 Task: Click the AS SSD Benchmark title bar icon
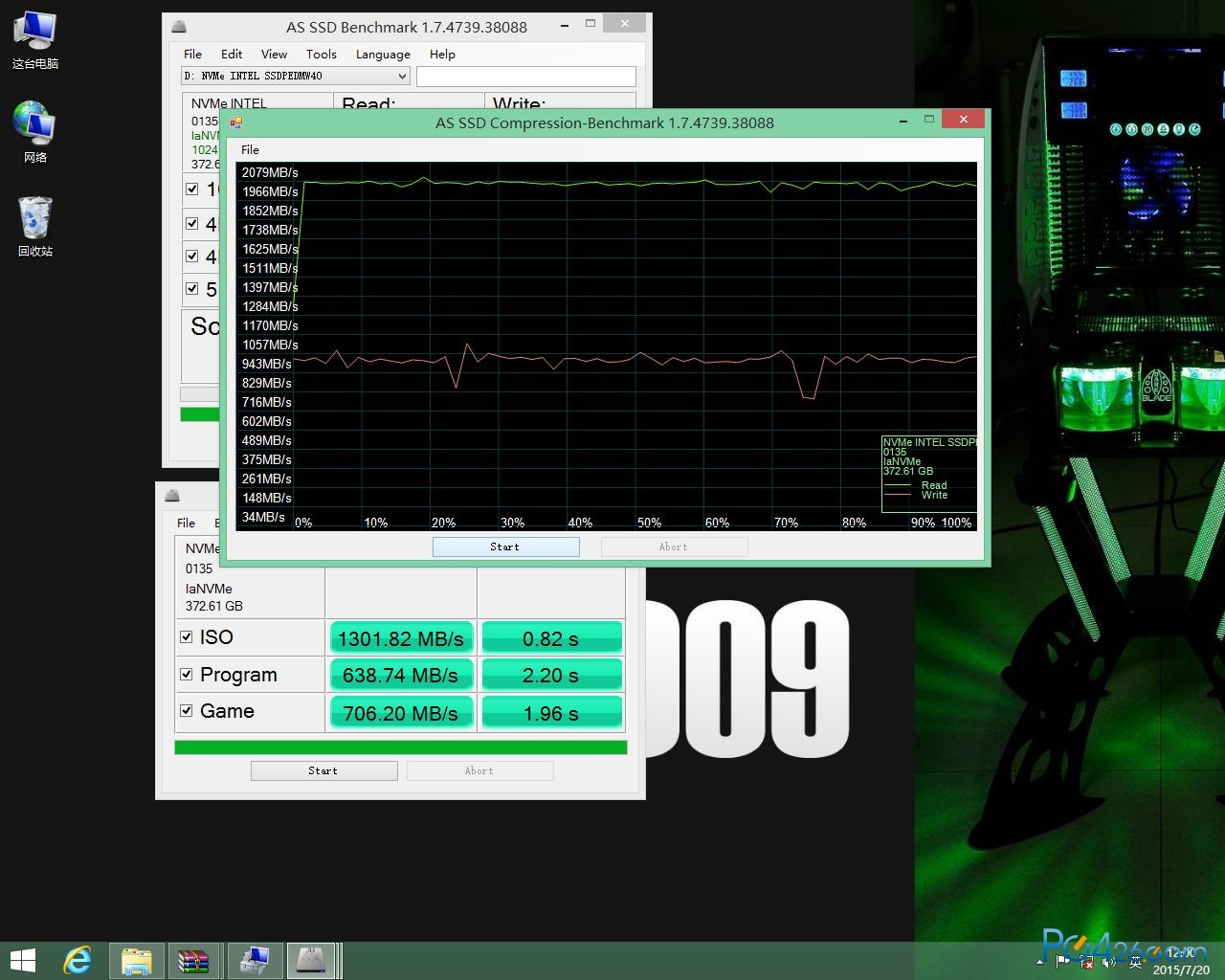point(179,27)
